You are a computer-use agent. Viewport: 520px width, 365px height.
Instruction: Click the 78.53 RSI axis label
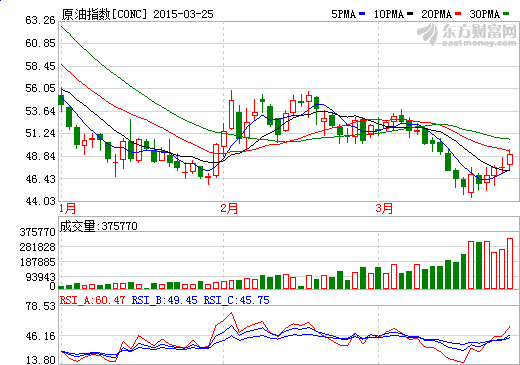pos(40,306)
